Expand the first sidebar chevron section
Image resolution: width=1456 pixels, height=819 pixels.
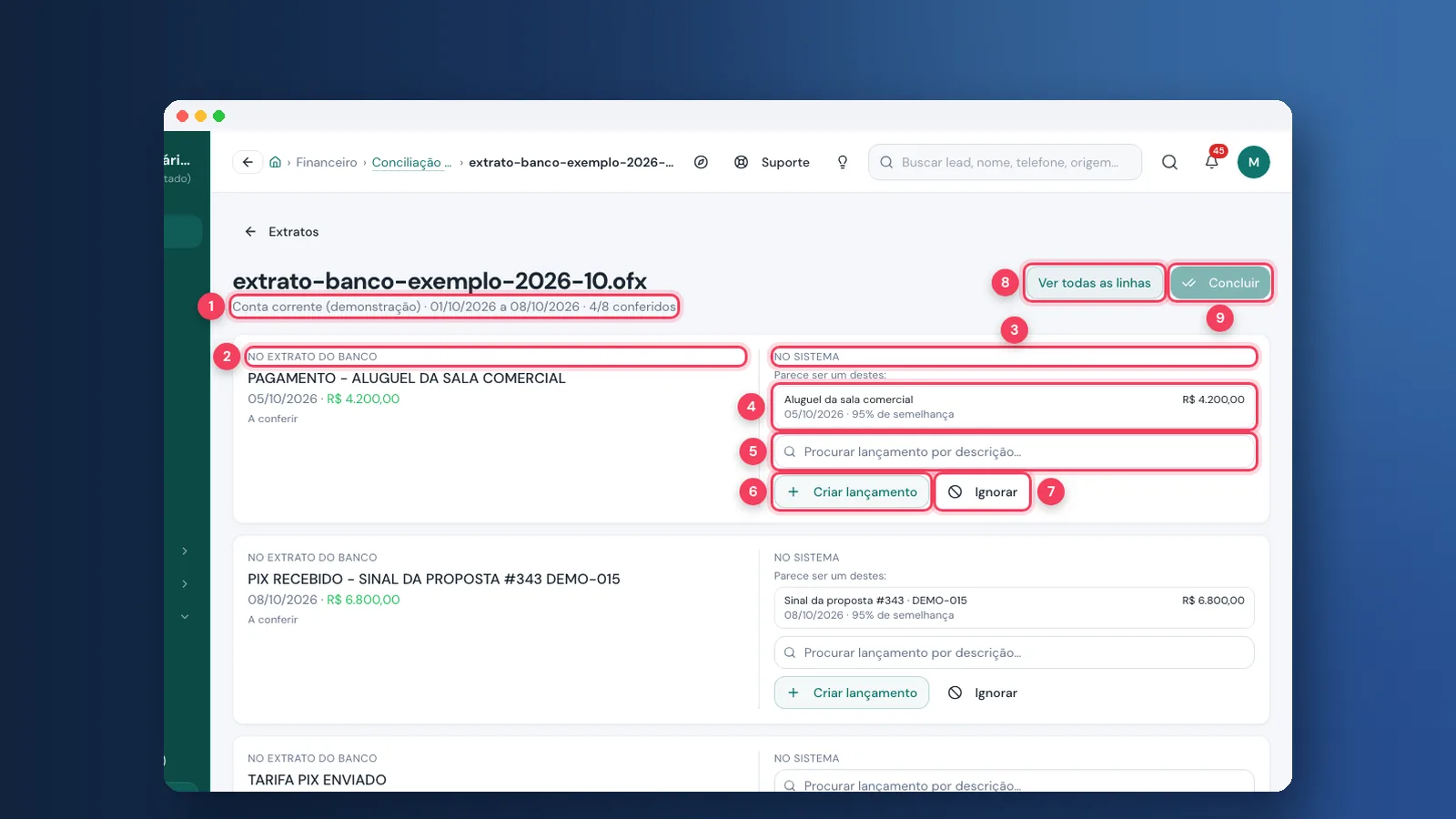pos(185,551)
